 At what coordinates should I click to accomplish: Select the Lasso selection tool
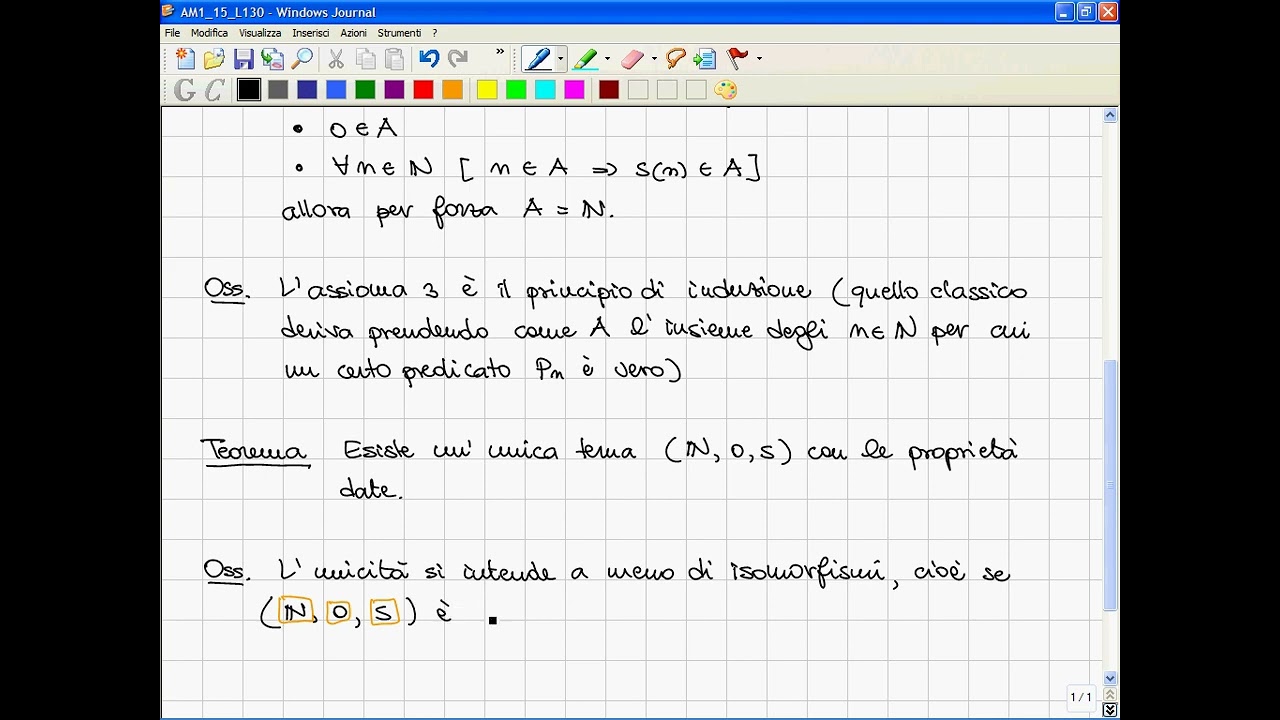pos(676,59)
